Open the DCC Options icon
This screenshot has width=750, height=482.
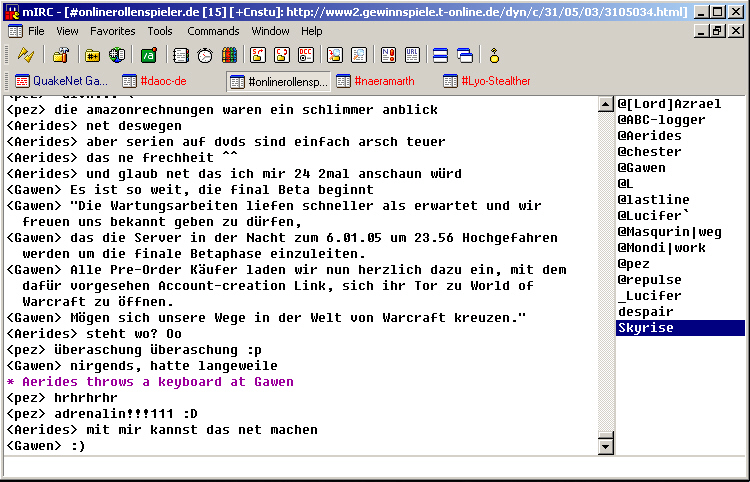click(x=306, y=55)
